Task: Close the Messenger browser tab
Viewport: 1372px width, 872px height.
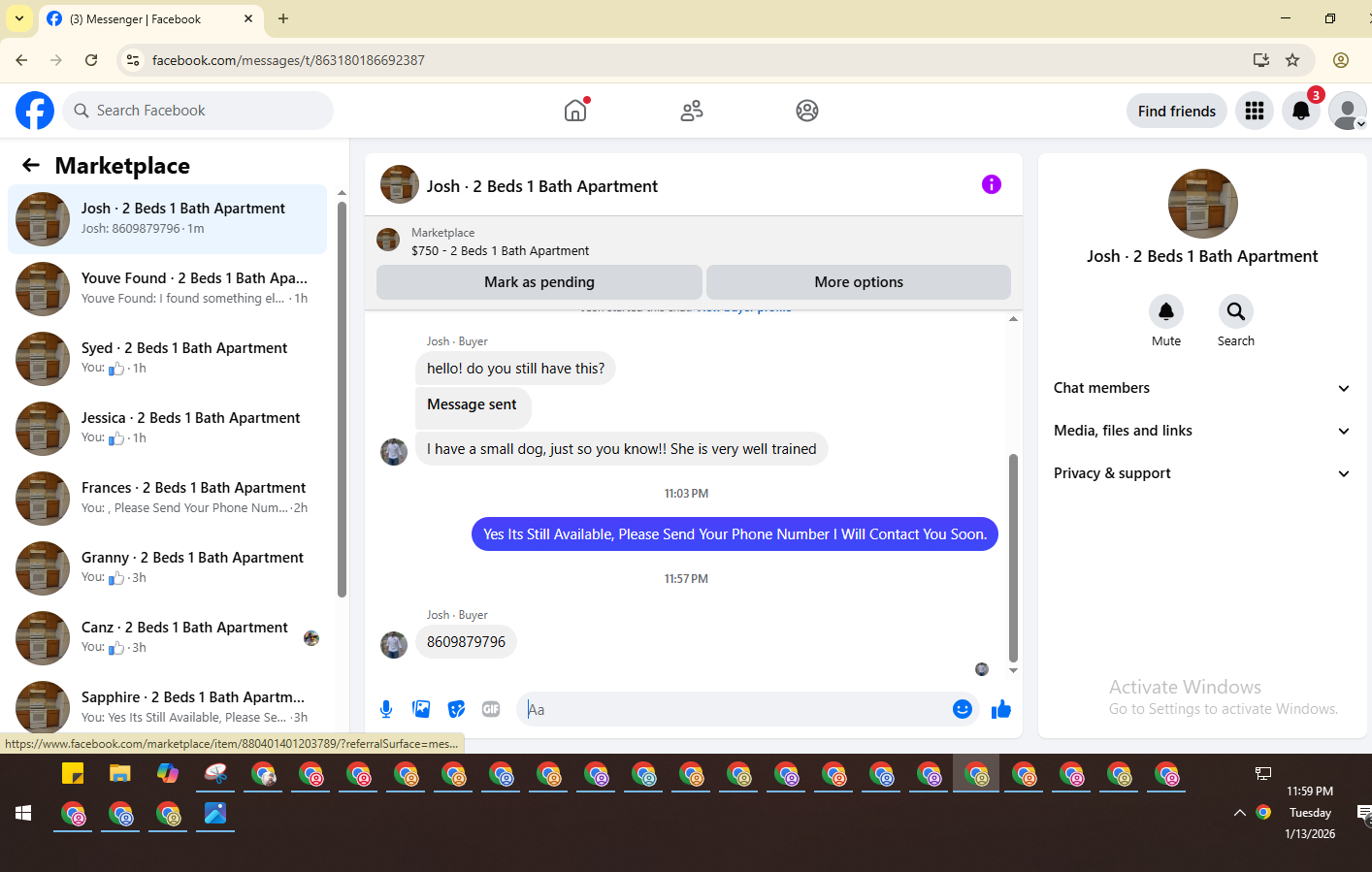Action: pyautogui.click(x=248, y=18)
